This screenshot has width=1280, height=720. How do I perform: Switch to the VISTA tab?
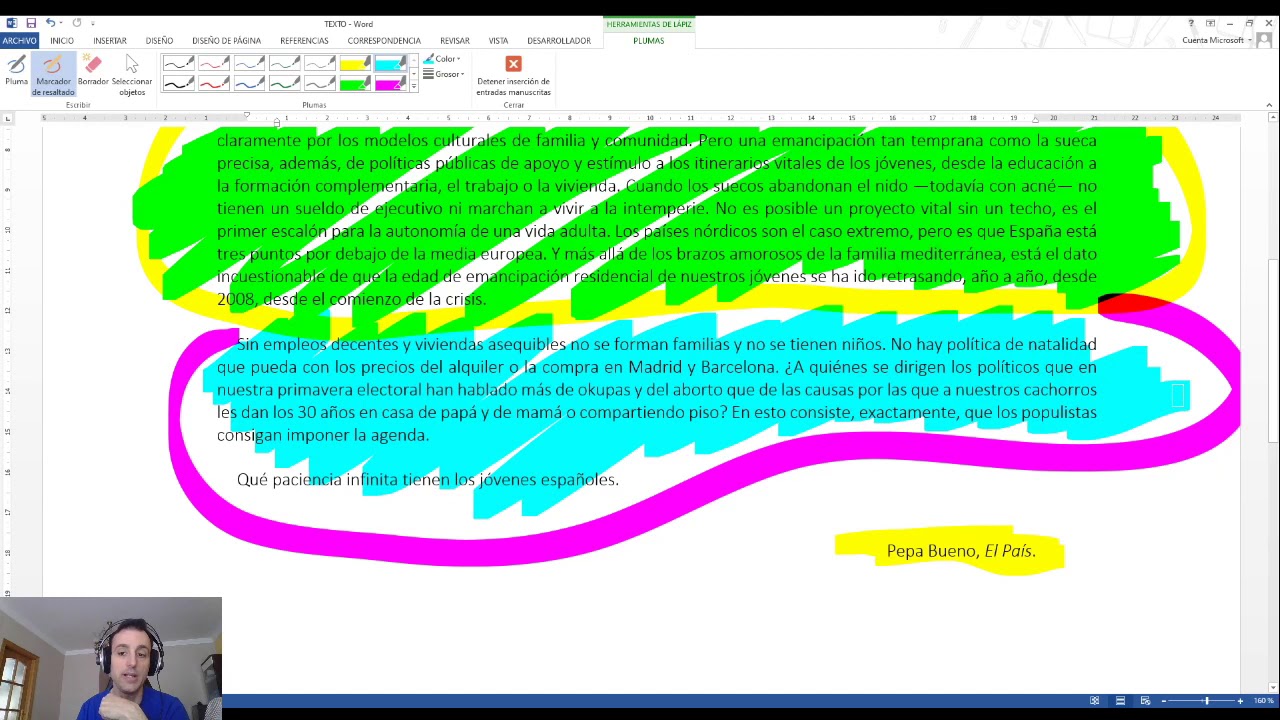498,41
